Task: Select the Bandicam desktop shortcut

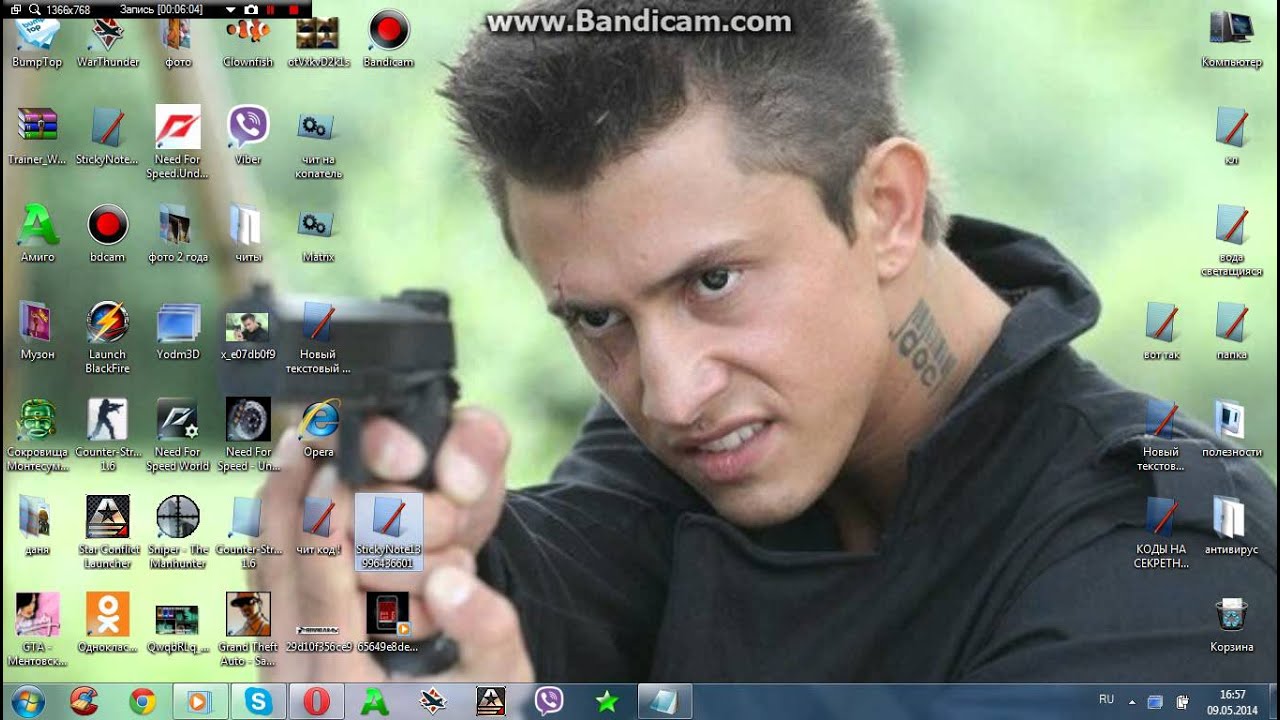Action: point(388,40)
